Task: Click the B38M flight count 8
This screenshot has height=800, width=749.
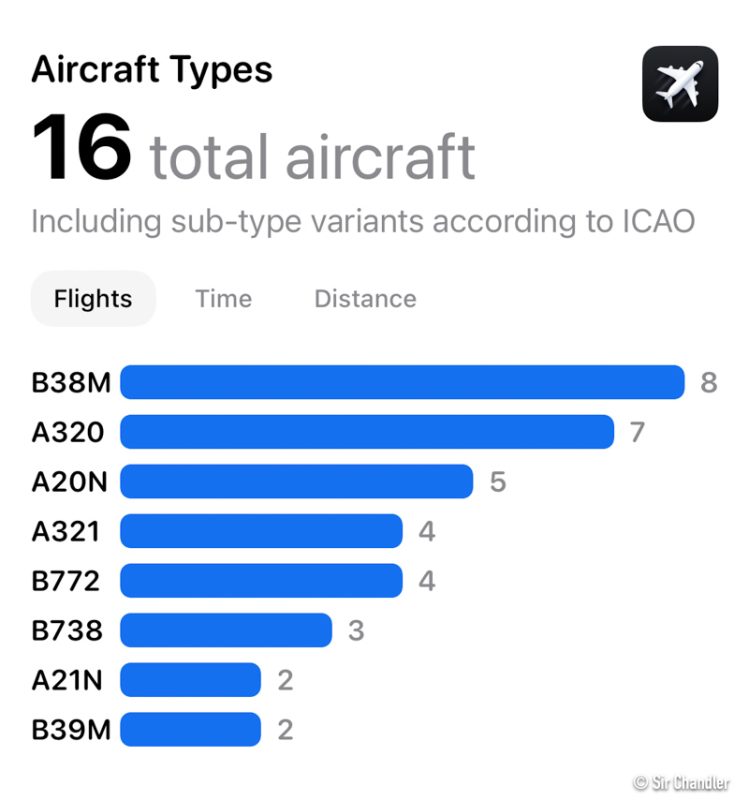Action: 708,382
